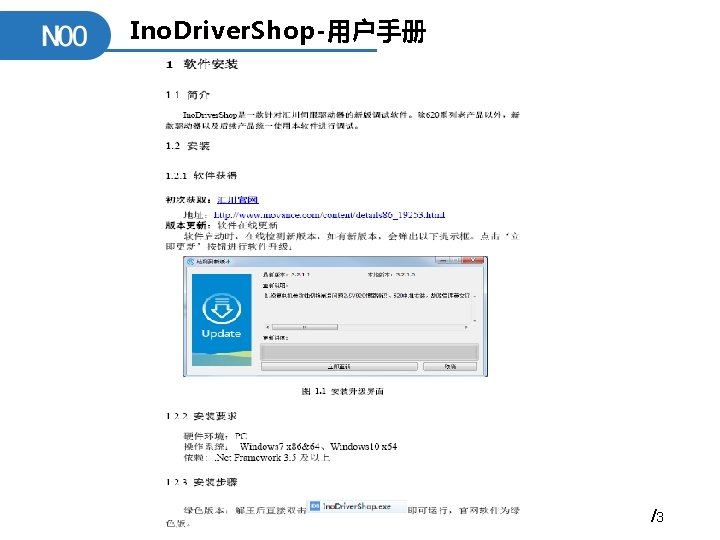Click the horizontal scrollbar thumb in update notes

pyautogui.click(x=305, y=327)
